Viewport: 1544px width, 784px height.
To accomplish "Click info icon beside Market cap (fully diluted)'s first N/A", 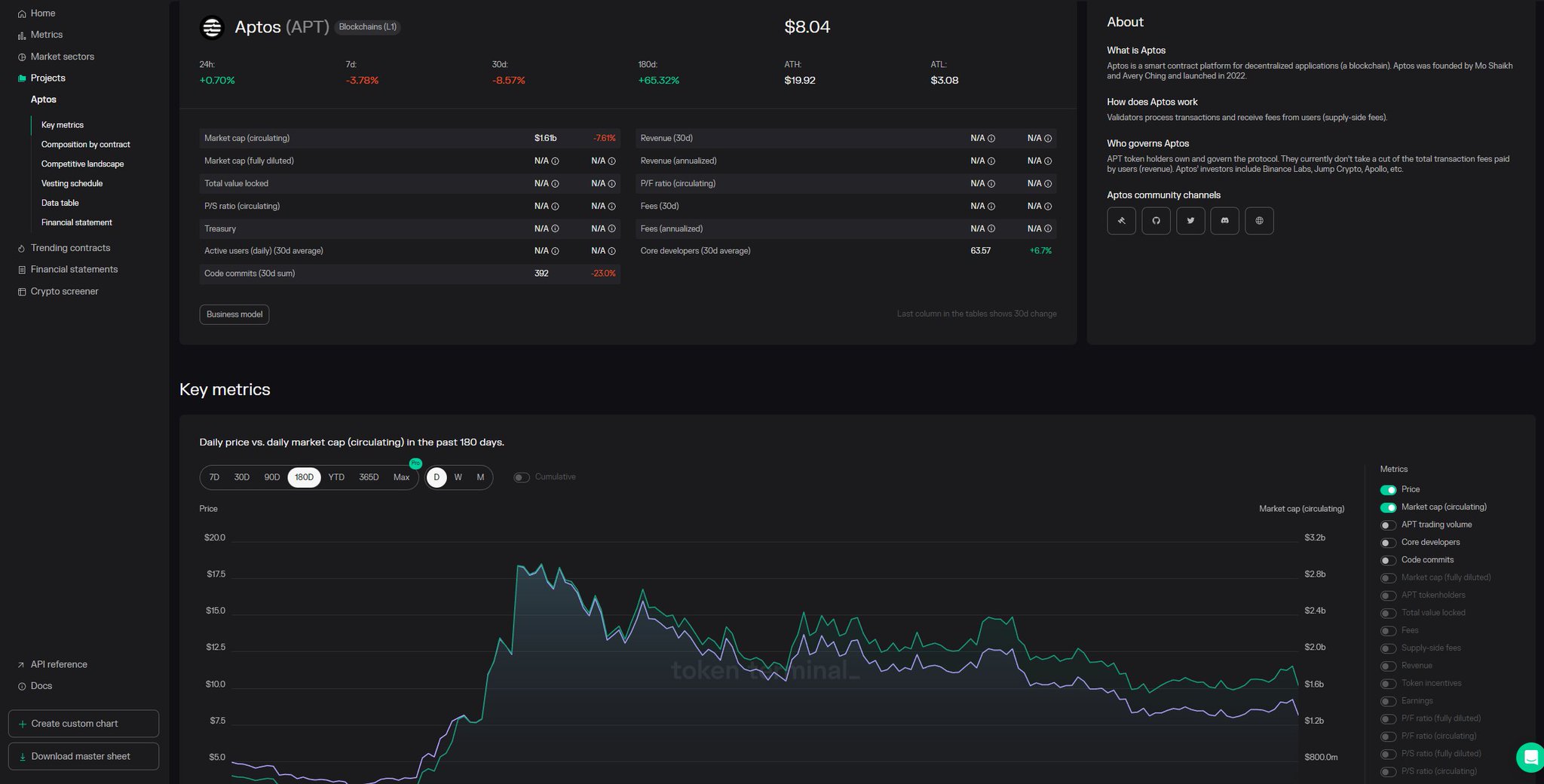I will tap(555, 161).
